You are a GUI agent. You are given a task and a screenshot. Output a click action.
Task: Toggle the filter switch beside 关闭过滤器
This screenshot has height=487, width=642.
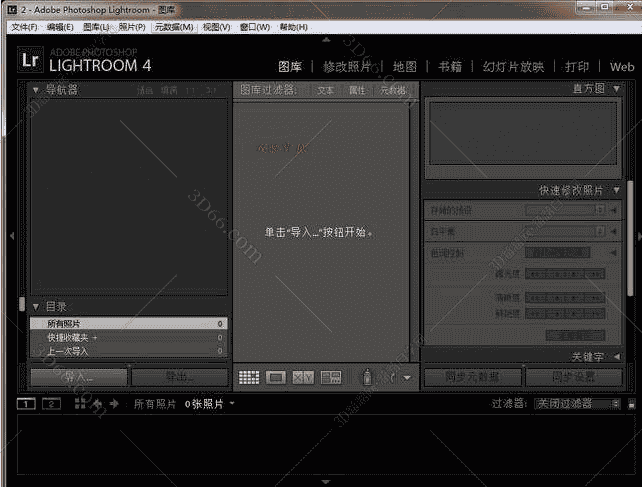tap(631, 404)
